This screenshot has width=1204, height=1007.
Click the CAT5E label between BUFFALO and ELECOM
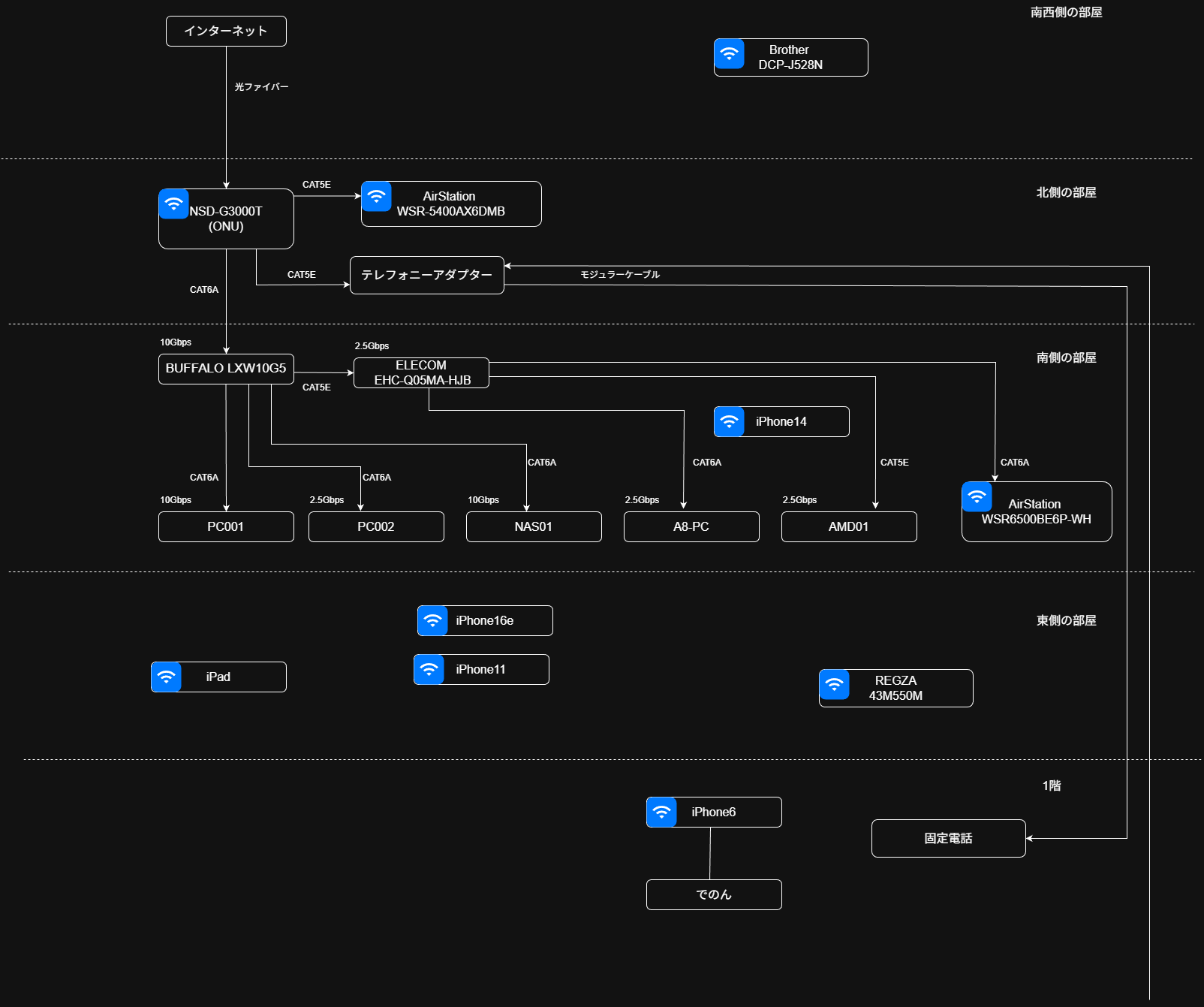[317, 387]
